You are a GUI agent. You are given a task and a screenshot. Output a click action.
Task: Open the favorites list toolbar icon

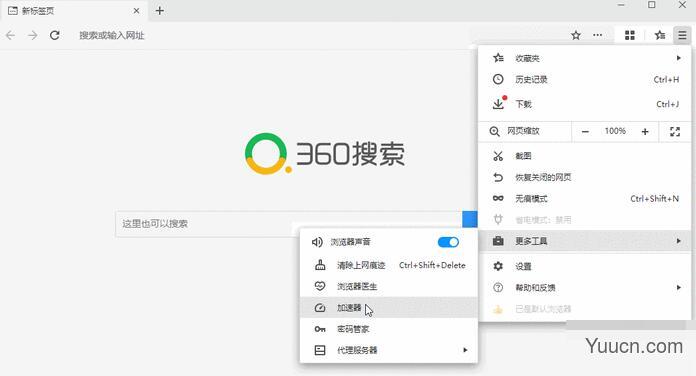pos(660,35)
